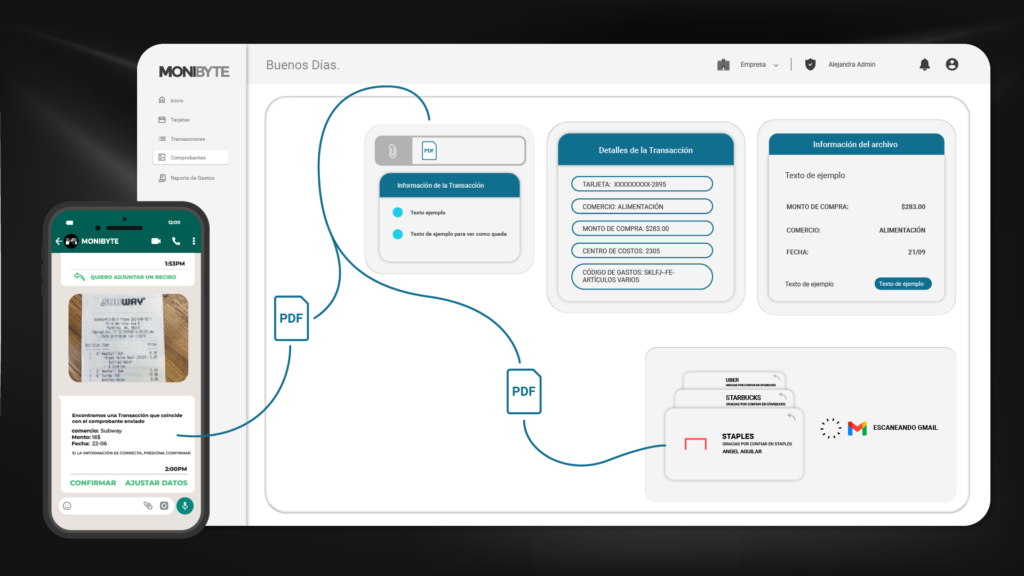
Task: Tap the green microphone button
Action: [x=185, y=506]
